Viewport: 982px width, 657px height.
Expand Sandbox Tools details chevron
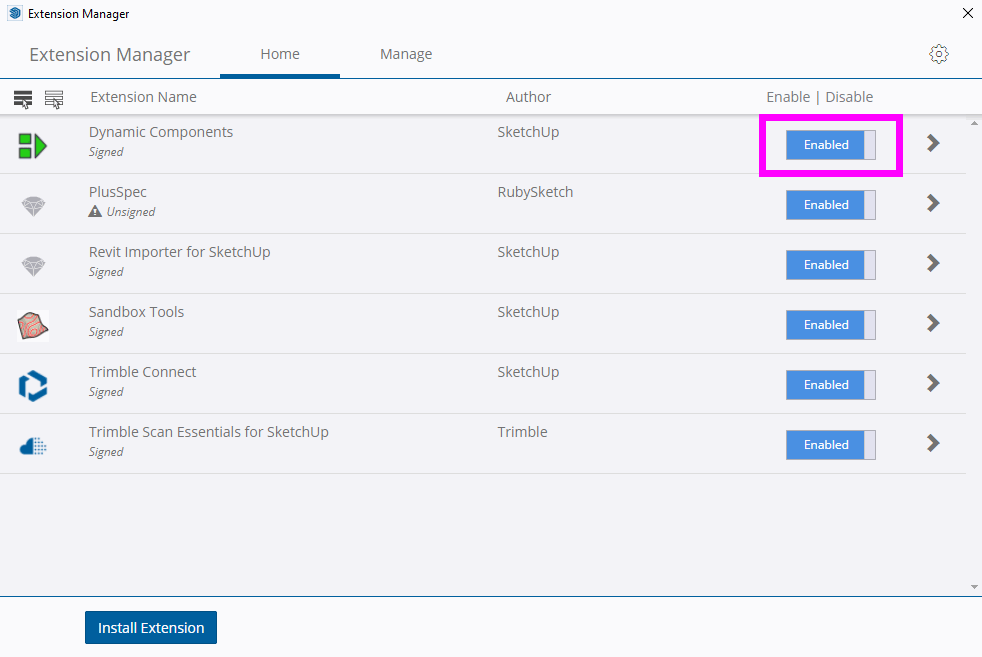pos(933,323)
